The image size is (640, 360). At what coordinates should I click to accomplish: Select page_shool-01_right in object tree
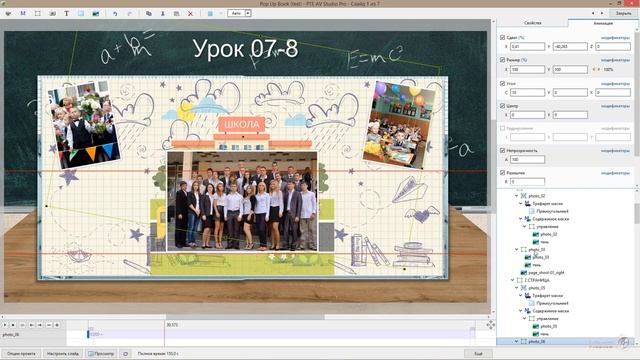[x=546, y=273]
